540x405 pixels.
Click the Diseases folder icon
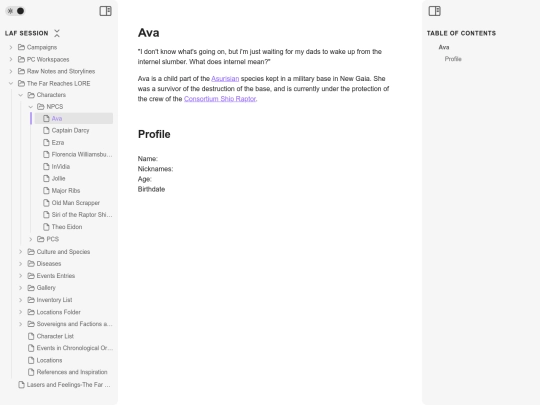[x=31, y=264]
